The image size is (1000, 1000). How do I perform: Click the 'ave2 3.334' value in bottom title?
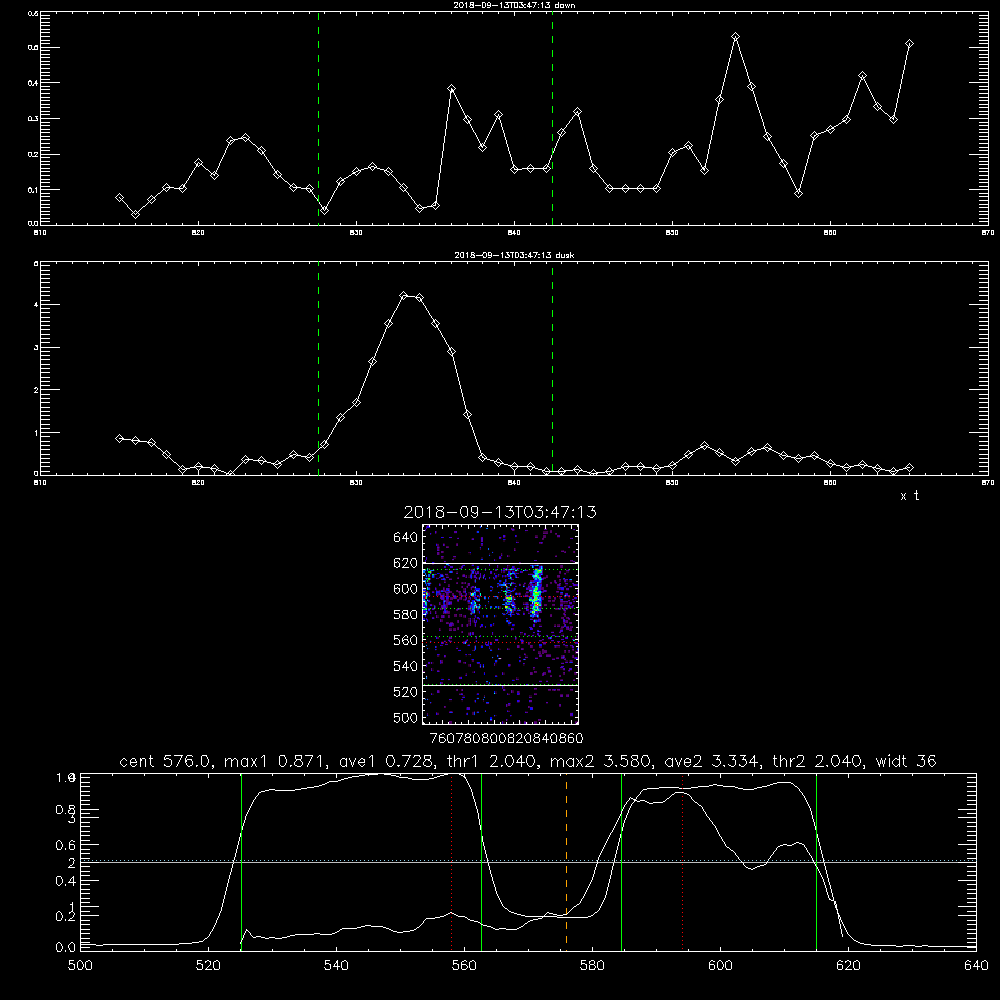coord(712,761)
